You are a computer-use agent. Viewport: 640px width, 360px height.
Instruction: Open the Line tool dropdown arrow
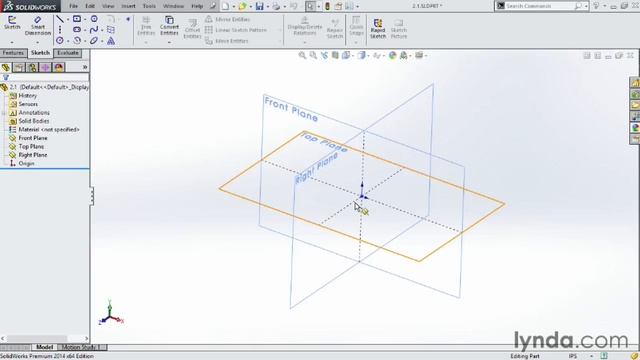tap(68, 19)
